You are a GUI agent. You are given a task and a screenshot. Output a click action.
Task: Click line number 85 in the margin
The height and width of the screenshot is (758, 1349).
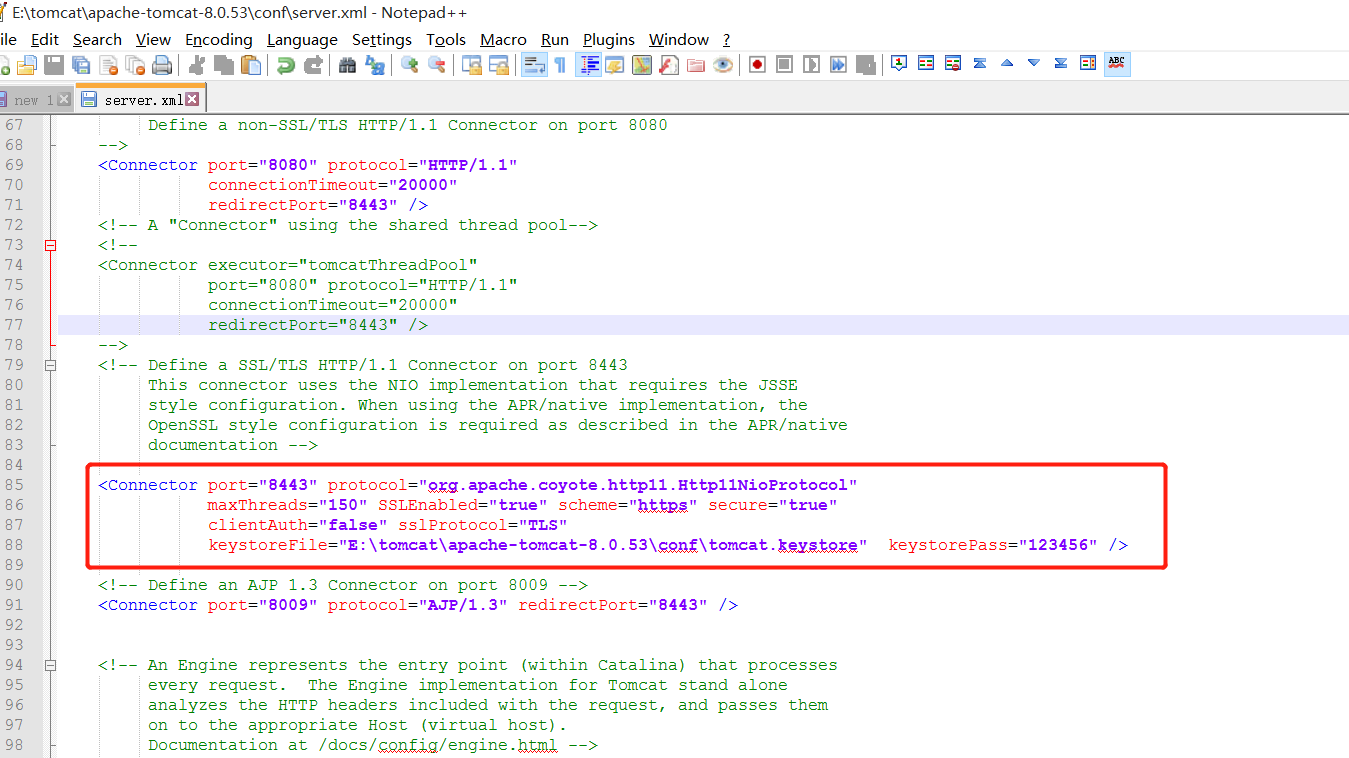click(x=13, y=485)
